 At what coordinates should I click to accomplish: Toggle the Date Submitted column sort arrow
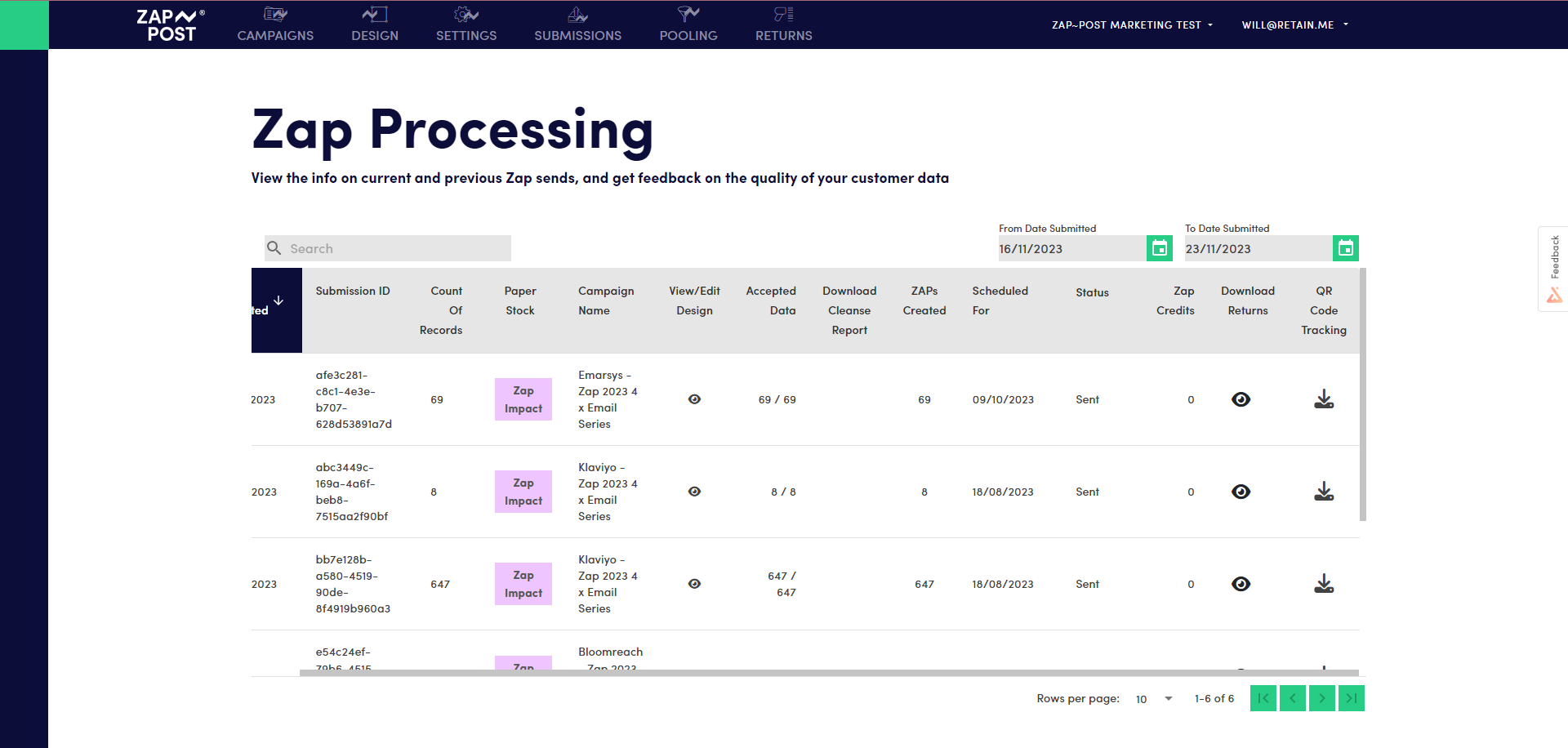pyautogui.click(x=277, y=300)
